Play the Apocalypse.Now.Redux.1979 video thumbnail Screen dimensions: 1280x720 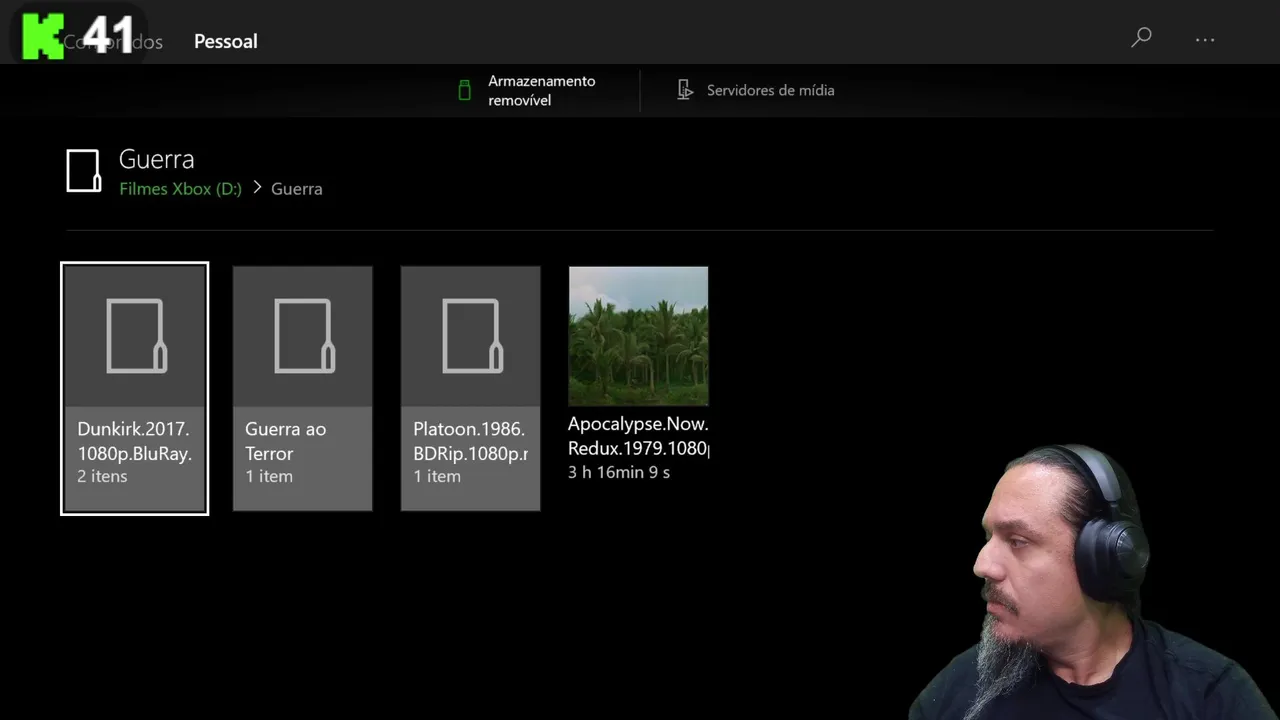click(x=639, y=336)
